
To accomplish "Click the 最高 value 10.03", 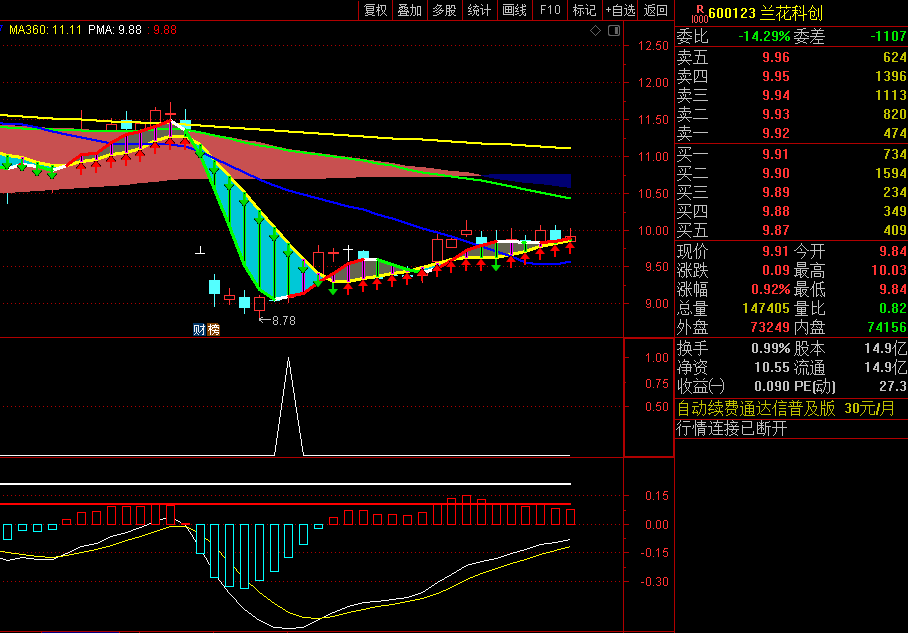I will (889, 270).
